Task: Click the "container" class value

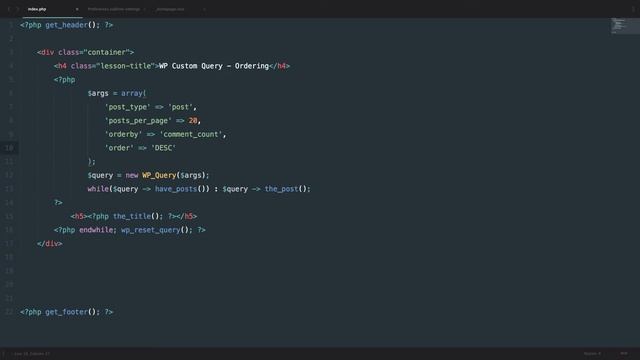Action: coord(106,52)
